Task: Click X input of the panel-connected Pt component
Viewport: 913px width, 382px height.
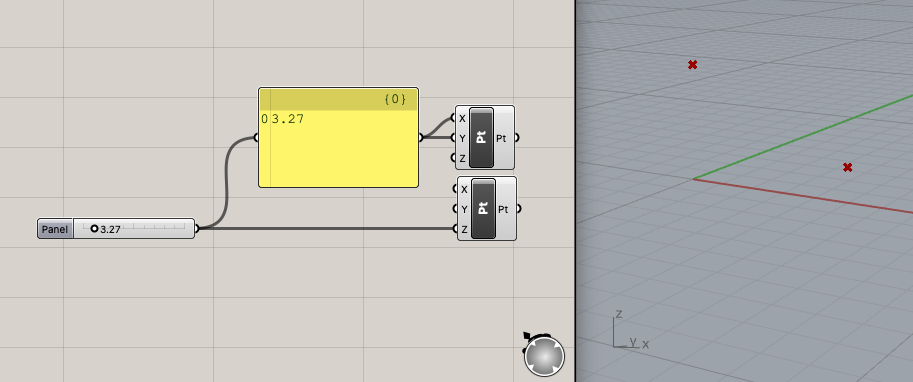Action: pos(462,118)
